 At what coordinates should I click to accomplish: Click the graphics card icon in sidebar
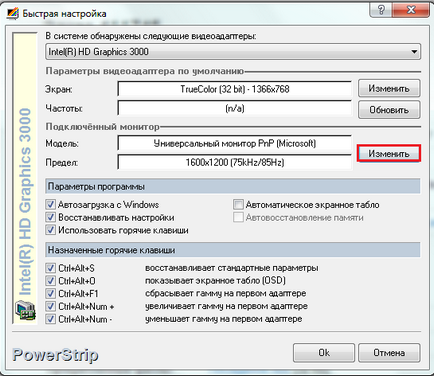[x=25, y=310]
